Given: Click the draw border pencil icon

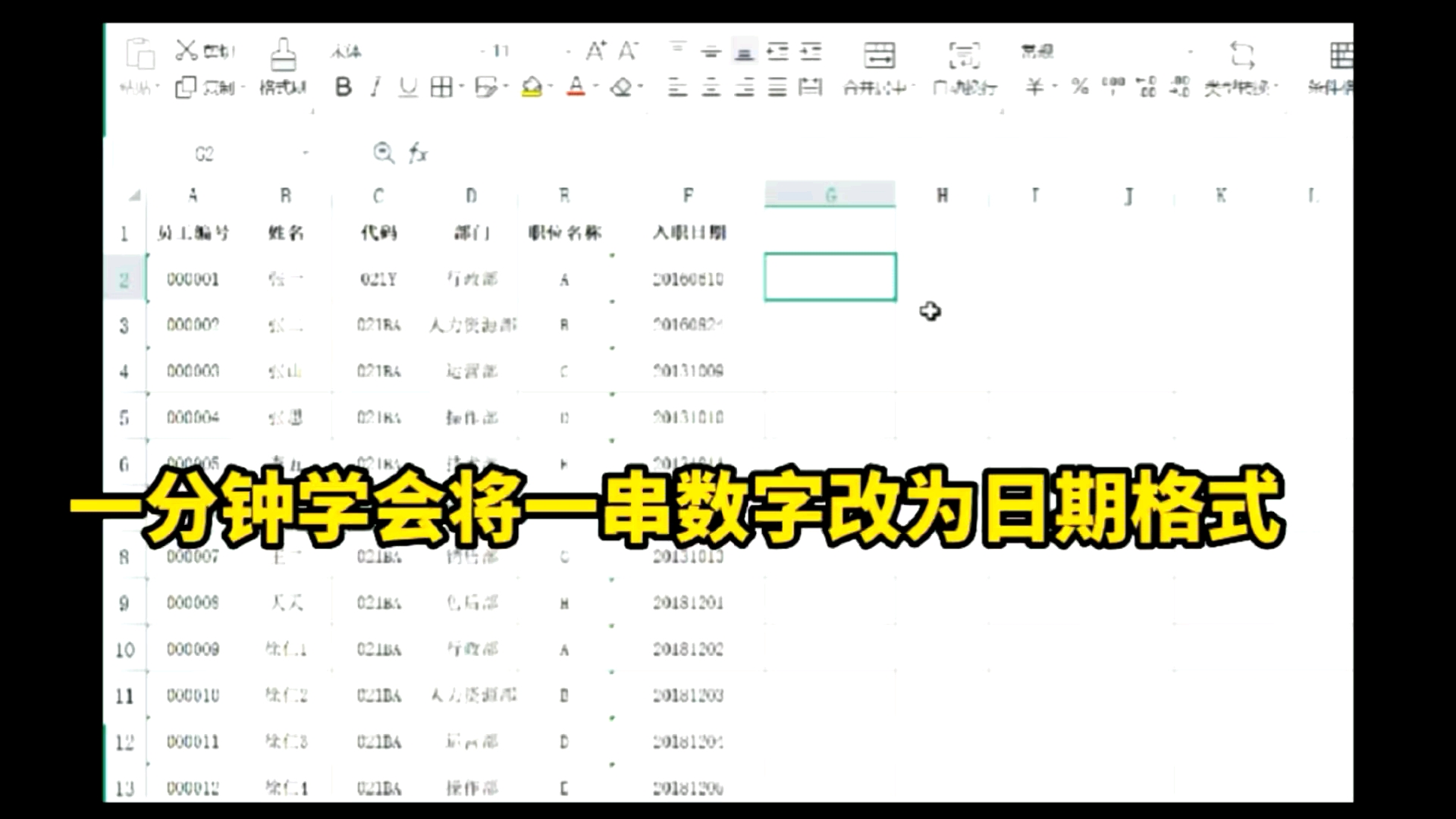Looking at the screenshot, I should 485,87.
